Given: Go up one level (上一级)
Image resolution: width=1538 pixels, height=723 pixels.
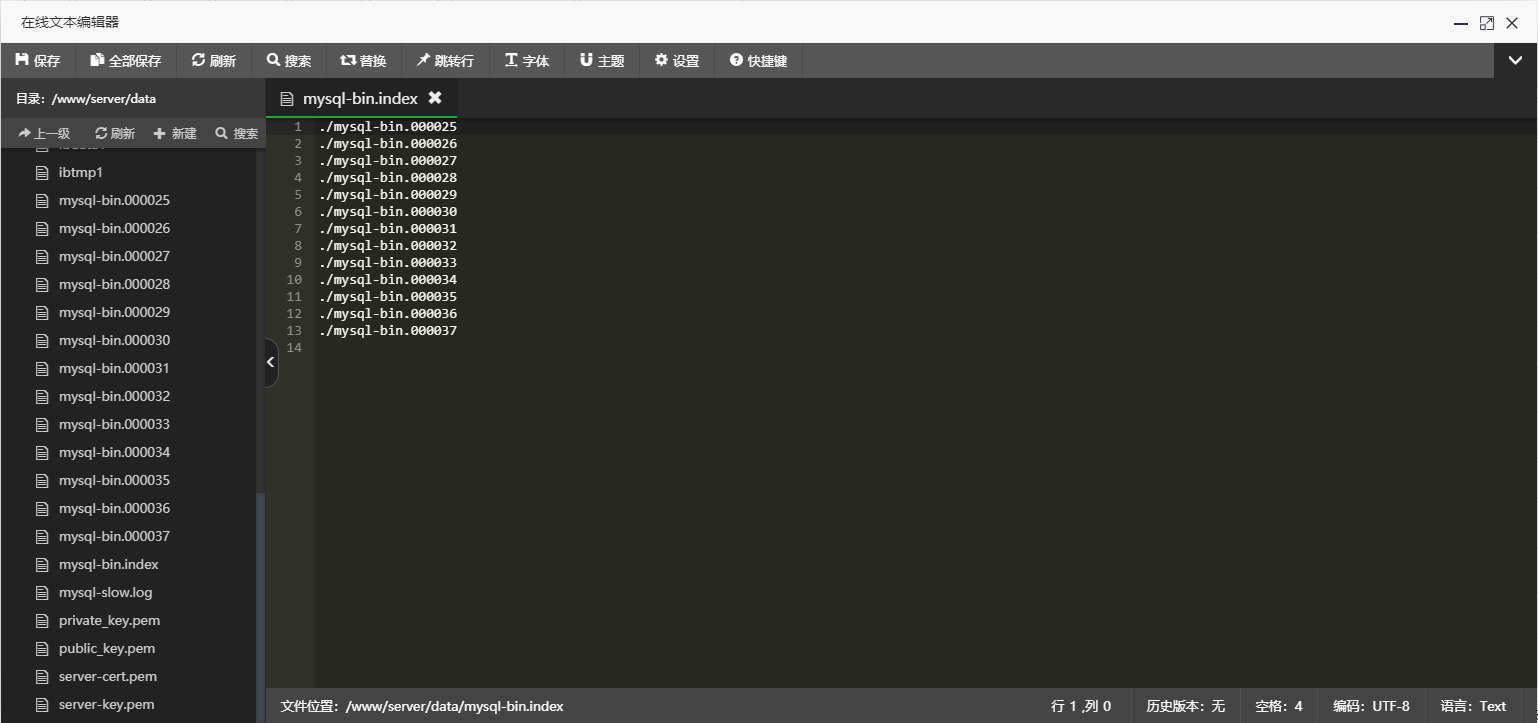Looking at the screenshot, I should point(45,133).
